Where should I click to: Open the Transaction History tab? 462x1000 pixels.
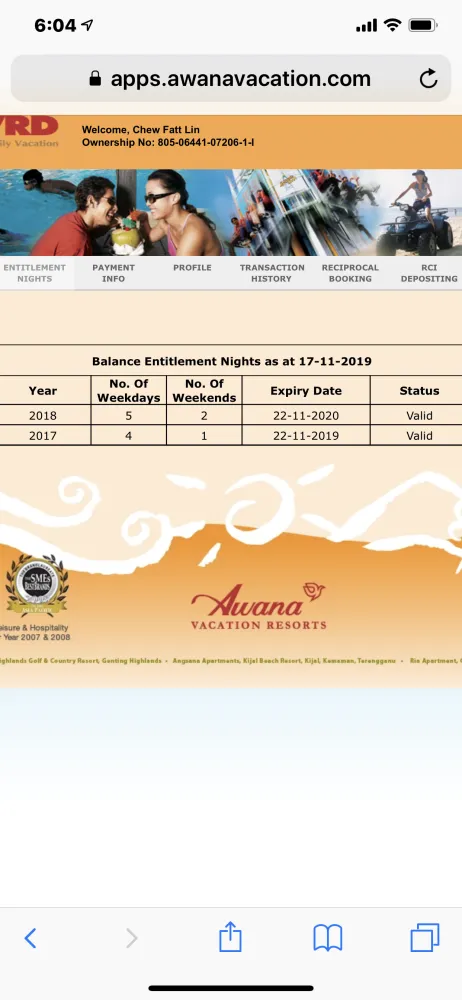[x=272, y=273]
